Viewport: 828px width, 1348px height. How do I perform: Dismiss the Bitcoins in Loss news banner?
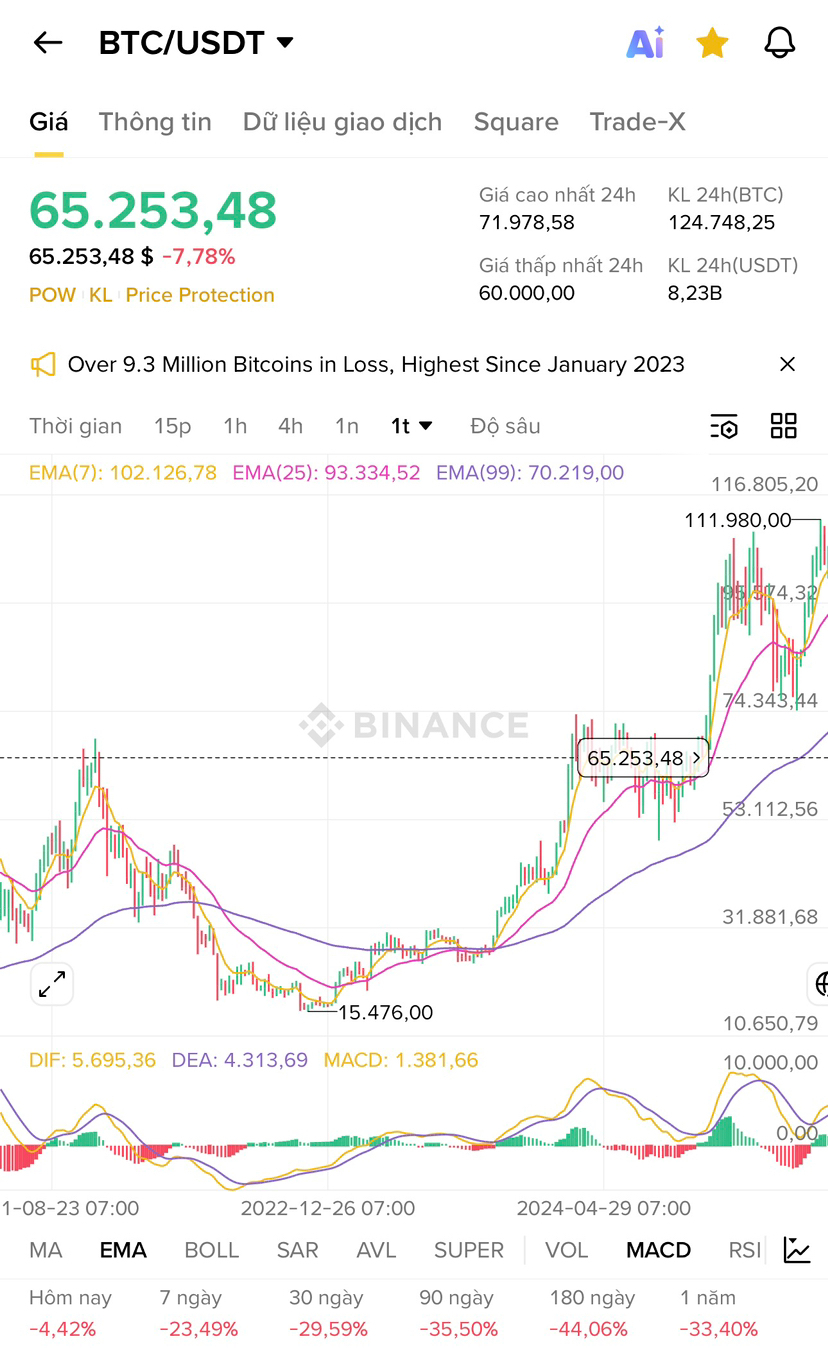pos(787,364)
